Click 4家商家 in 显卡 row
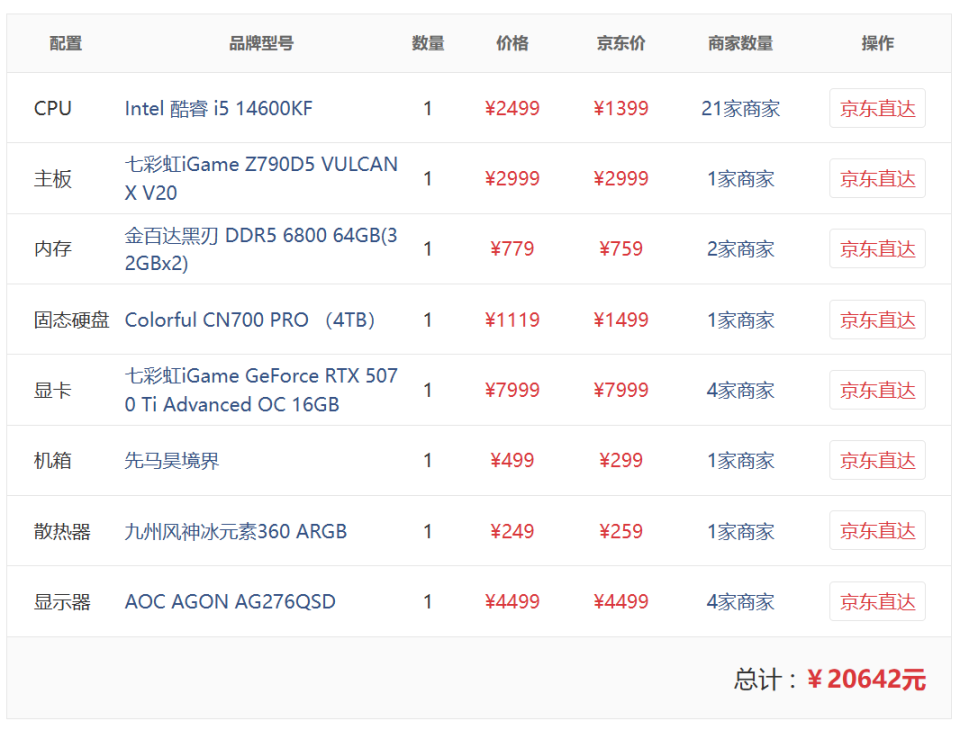This screenshot has width=960, height=730. click(x=740, y=390)
